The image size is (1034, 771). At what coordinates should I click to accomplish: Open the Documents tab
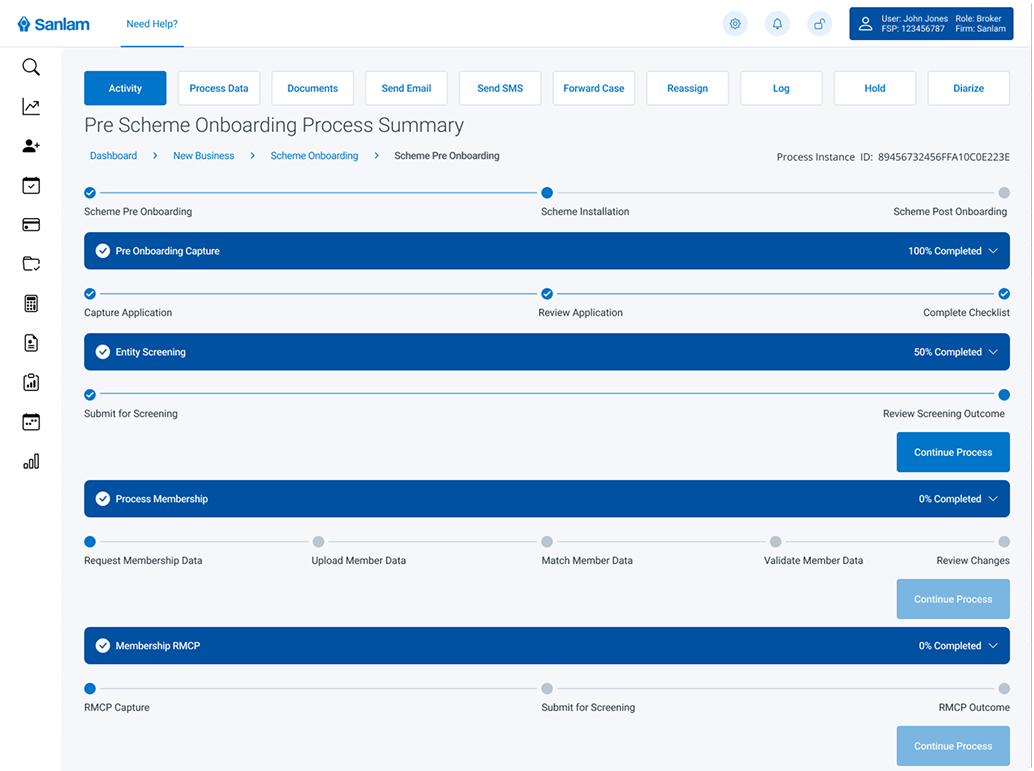312,88
